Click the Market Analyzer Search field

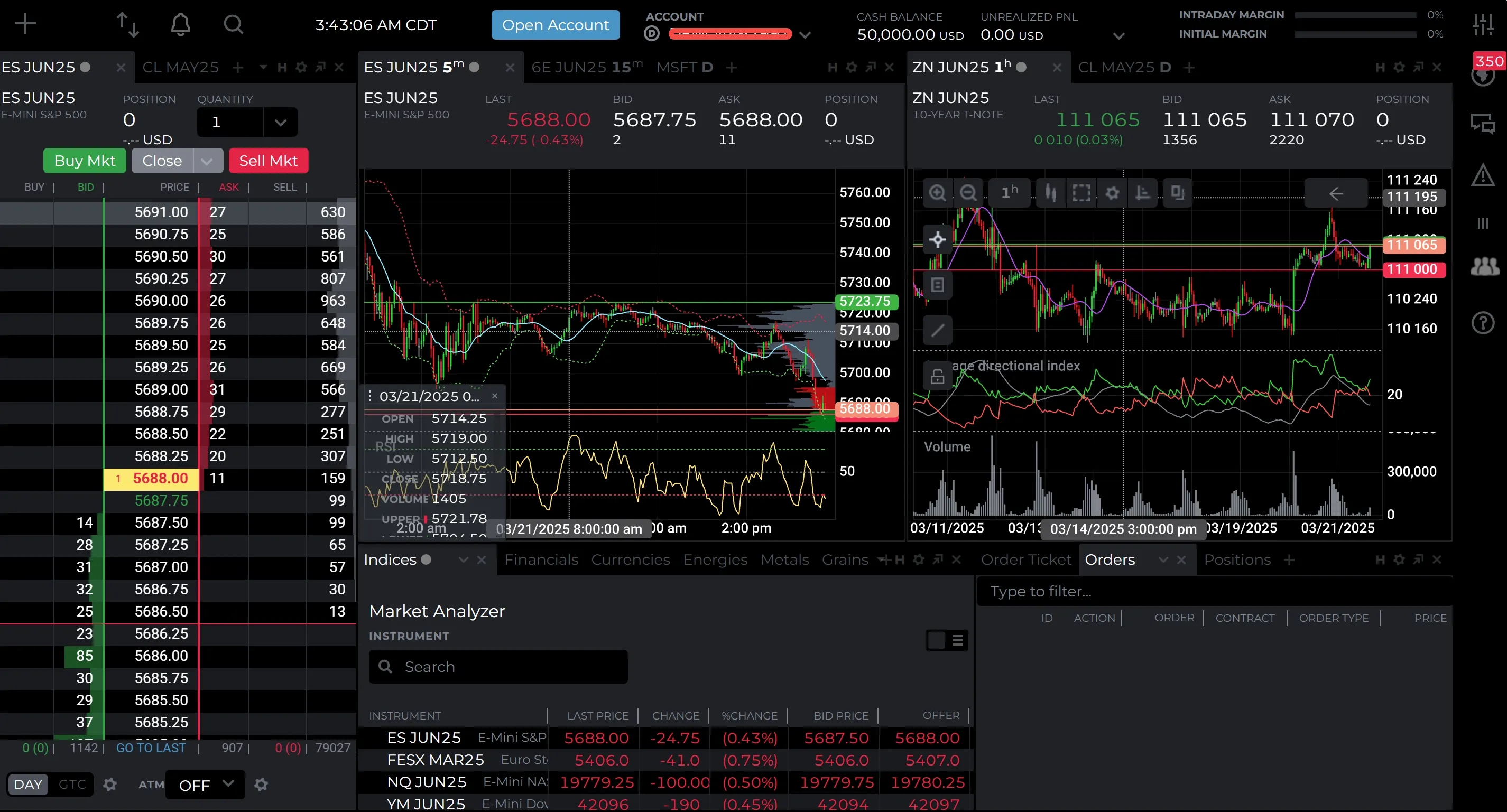(x=498, y=667)
